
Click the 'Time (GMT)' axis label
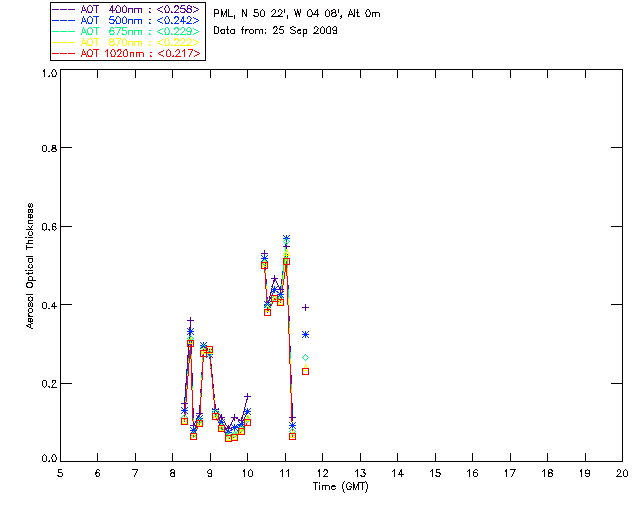point(341,487)
